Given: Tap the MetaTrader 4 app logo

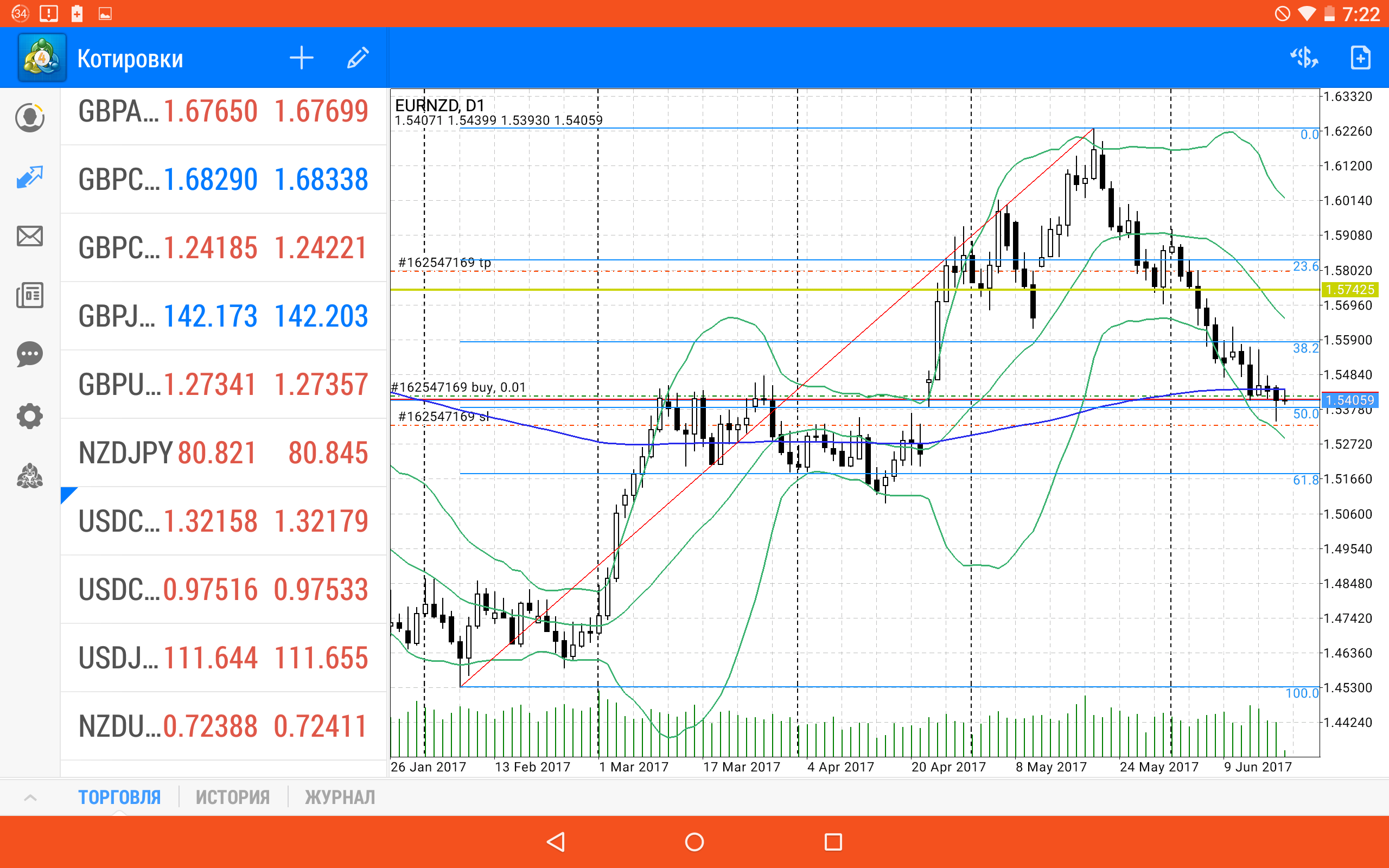Looking at the screenshot, I should pyautogui.click(x=42, y=58).
